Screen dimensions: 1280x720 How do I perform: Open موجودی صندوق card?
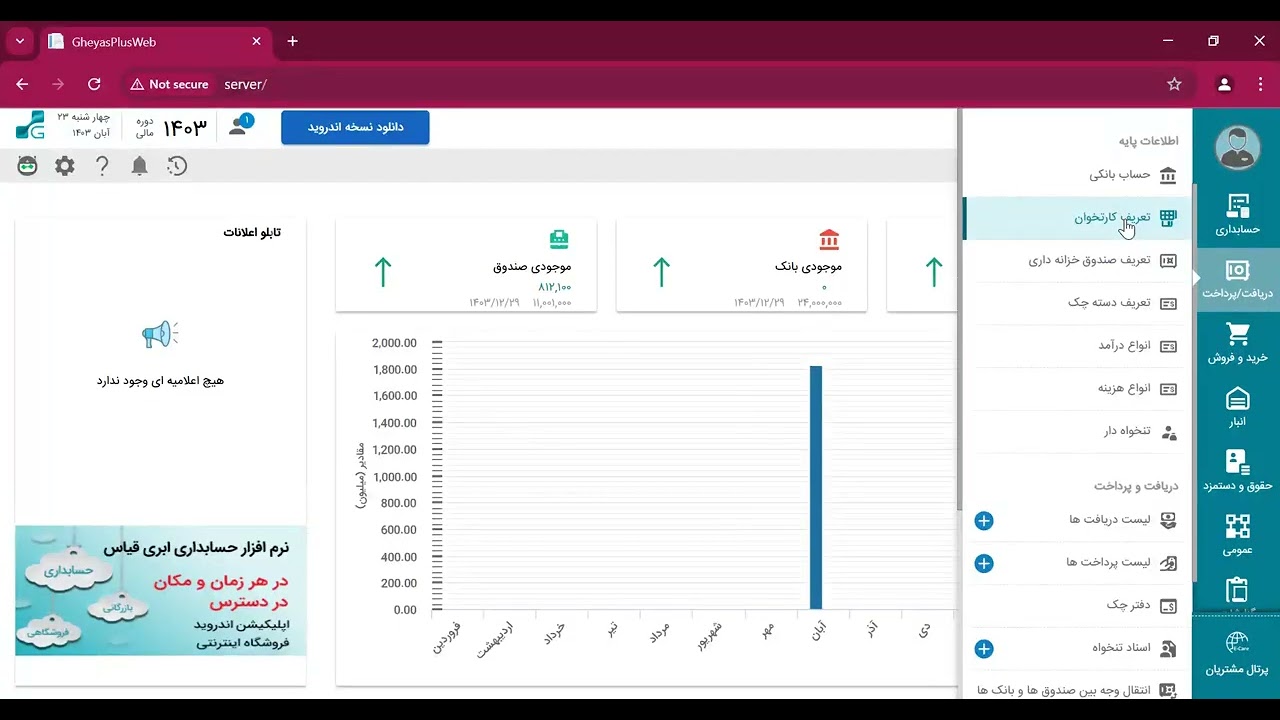click(466, 266)
